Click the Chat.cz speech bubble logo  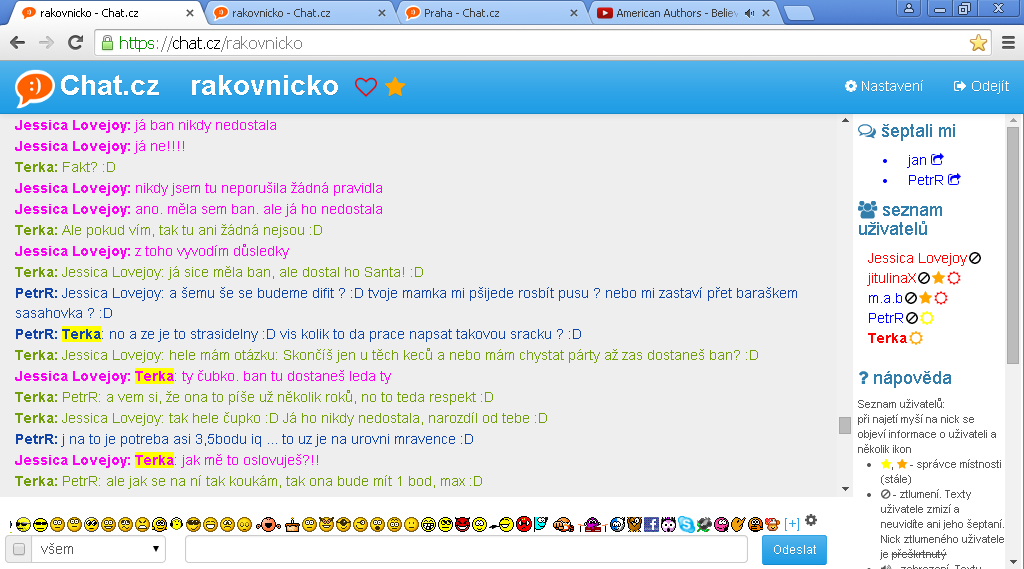click(34, 88)
